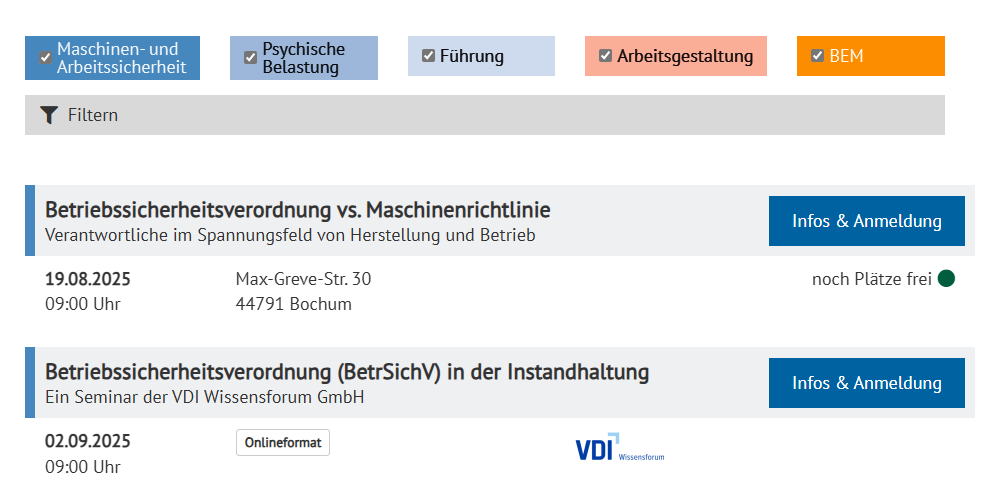Viewport: 991px width, 486px height.
Task: Click the 19.08.2025 event date
Action: click(88, 279)
